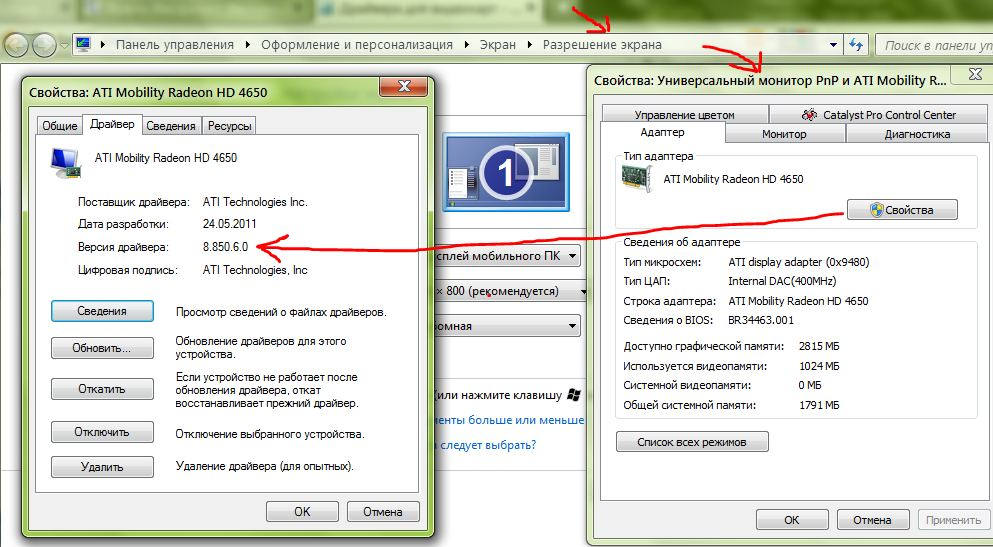The width and height of the screenshot is (993, 547).
Task: Click the refresh icon beside the address bar
Action: [856, 45]
